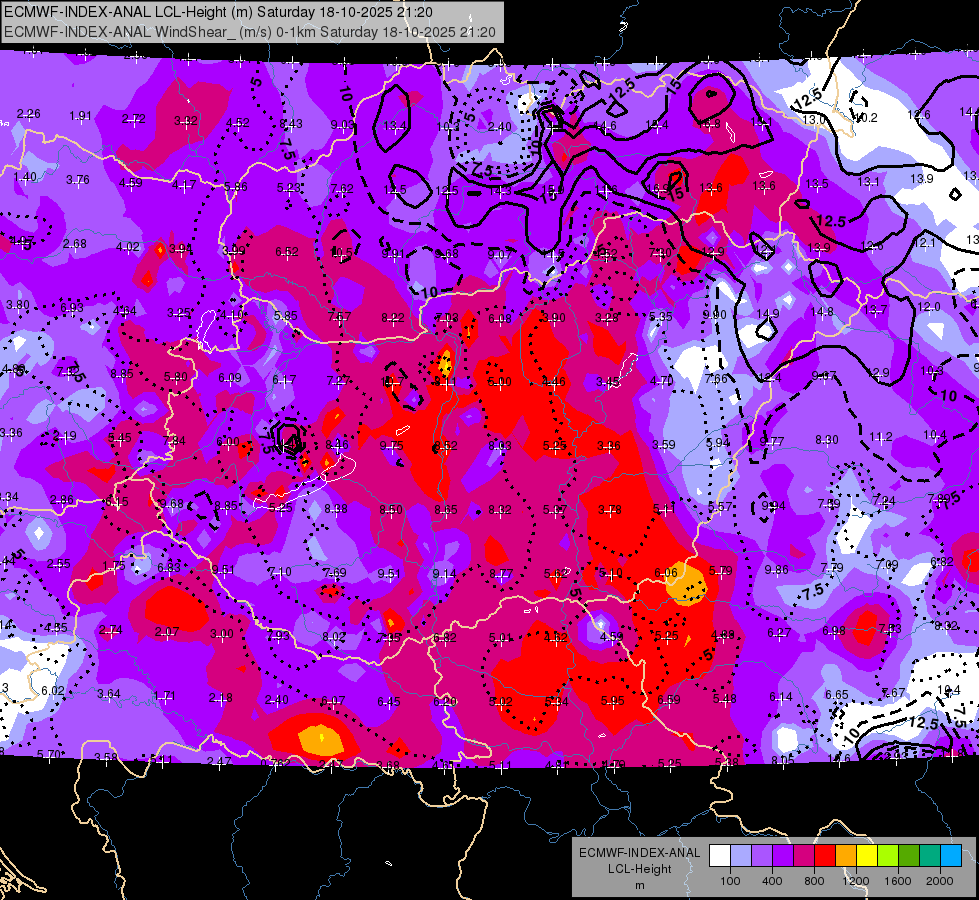Click the grid value 5.85
Viewport: 979px width, 900px height.
(x=285, y=315)
